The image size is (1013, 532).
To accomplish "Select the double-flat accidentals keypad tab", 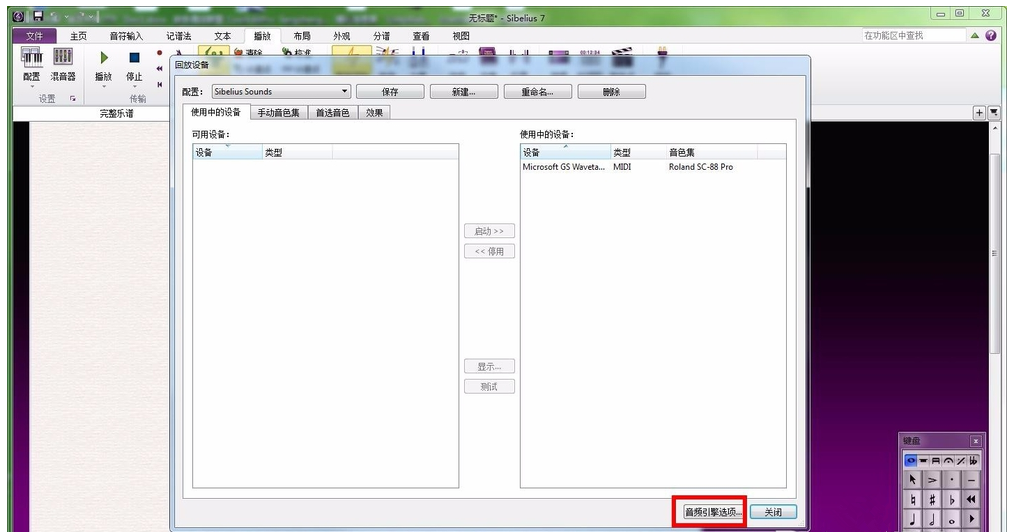I will [x=973, y=461].
